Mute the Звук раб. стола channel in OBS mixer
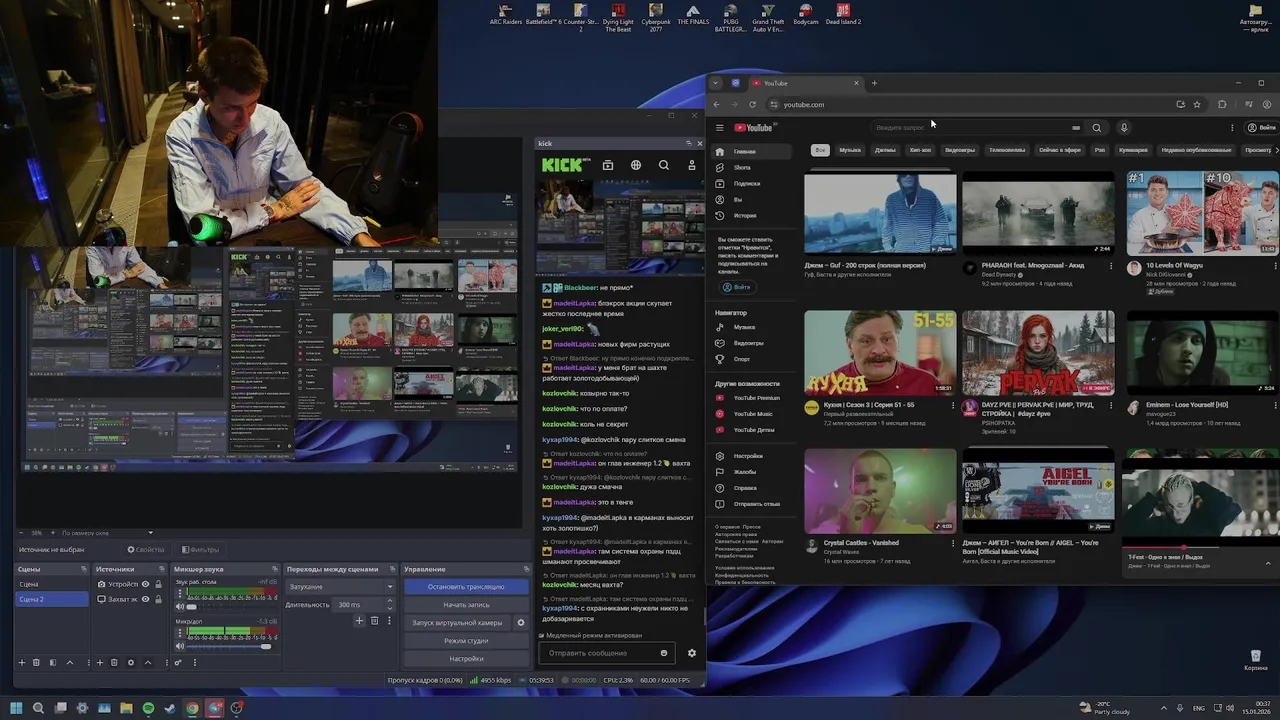 point(180,606)
